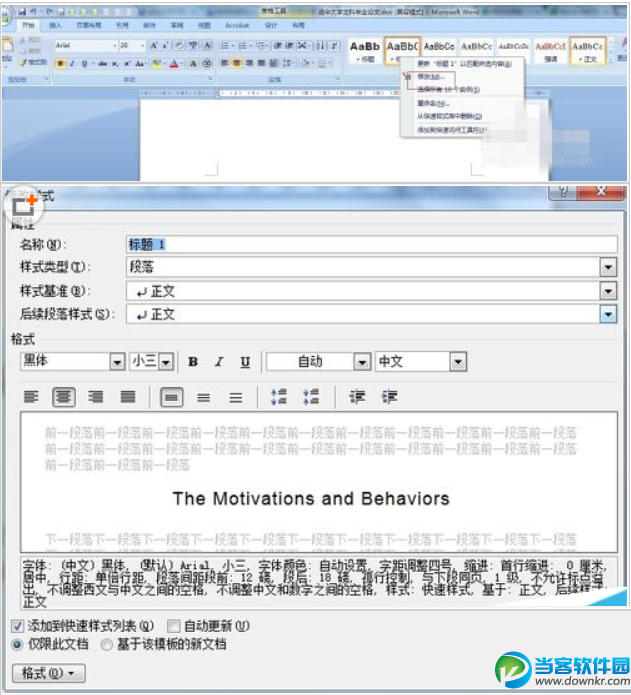Viewport: 631px width, 695px height.
Task: Click the center alignment icon in the ribbon
Action: (x=236, y=63)
